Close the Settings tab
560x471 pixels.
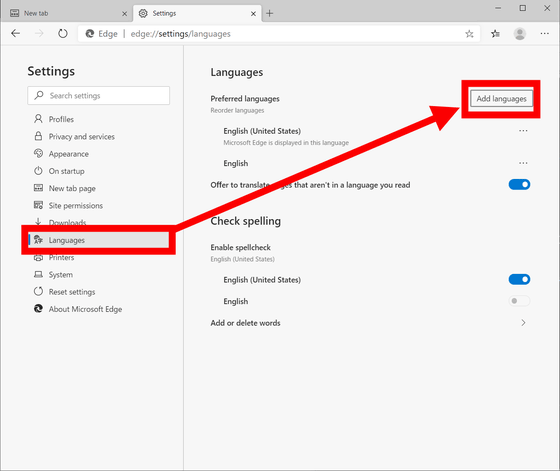[253, 14]
